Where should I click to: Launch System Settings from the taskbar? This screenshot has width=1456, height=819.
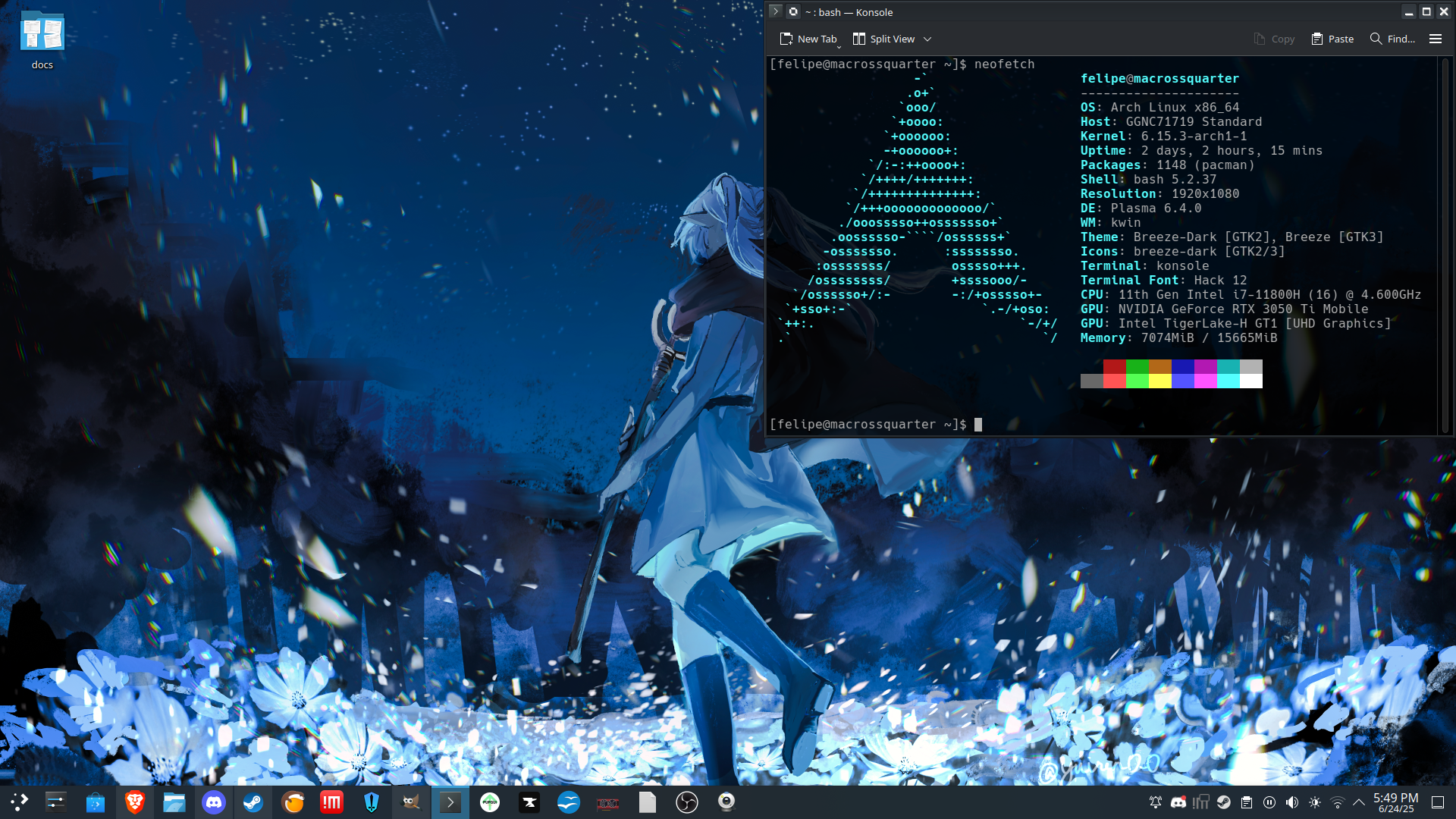pos(56,802)
